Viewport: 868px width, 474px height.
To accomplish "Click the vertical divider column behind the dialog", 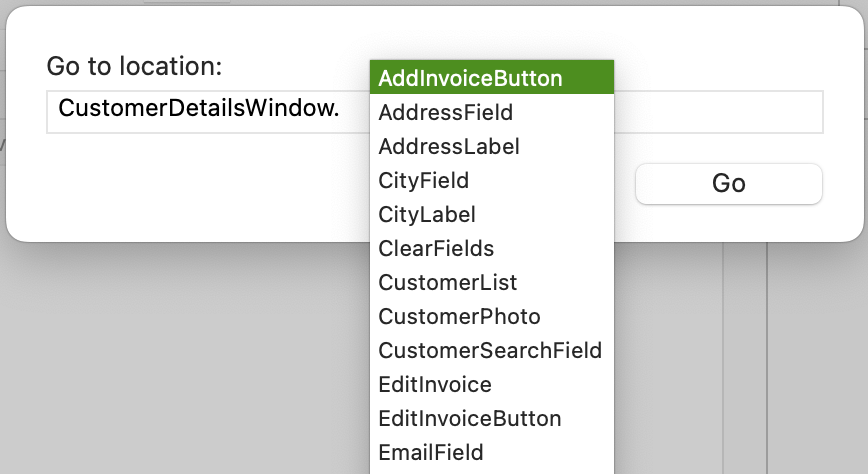I will pyautogui.click(x=745, y=360).
